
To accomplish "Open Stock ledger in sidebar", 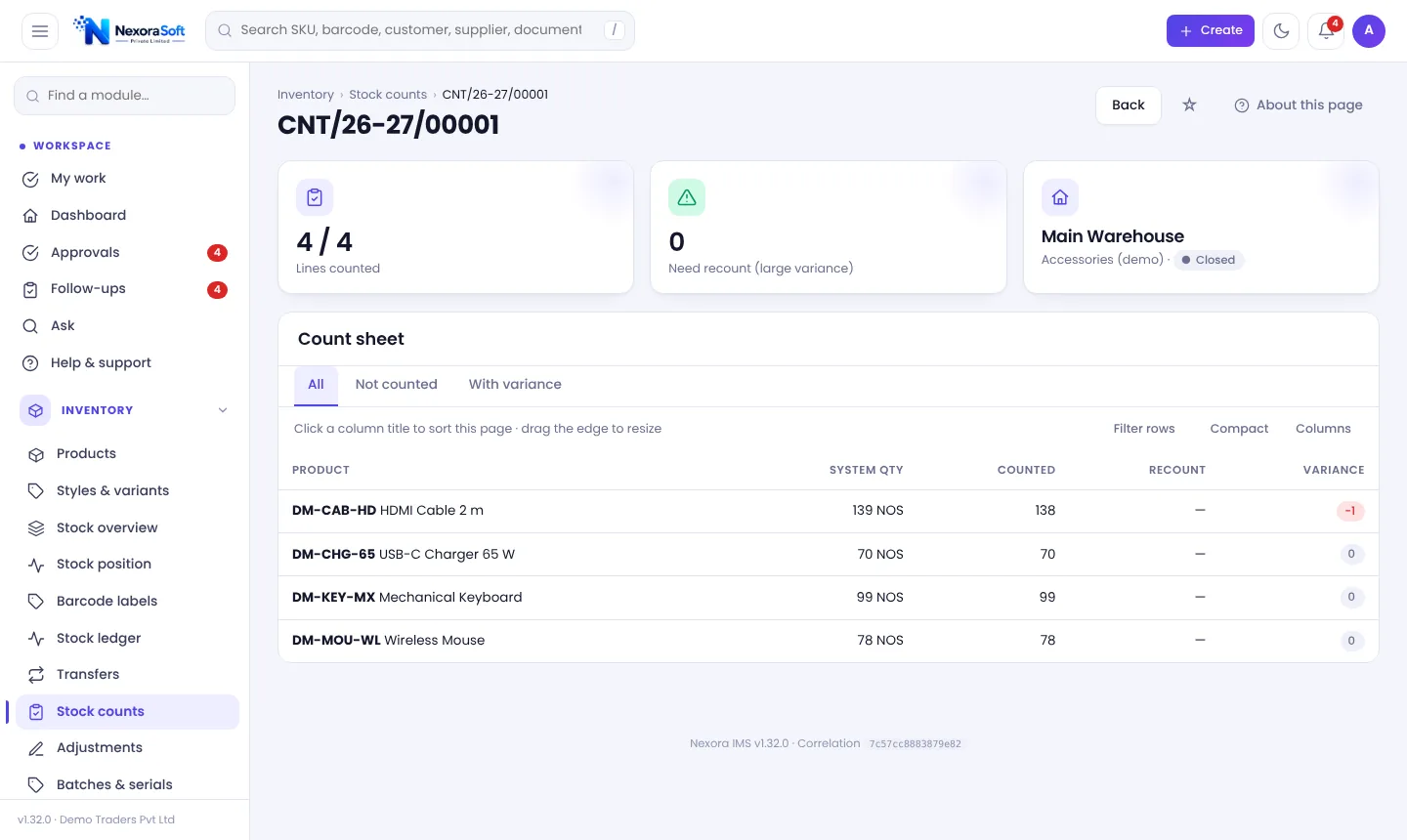I will pos(127,639).
